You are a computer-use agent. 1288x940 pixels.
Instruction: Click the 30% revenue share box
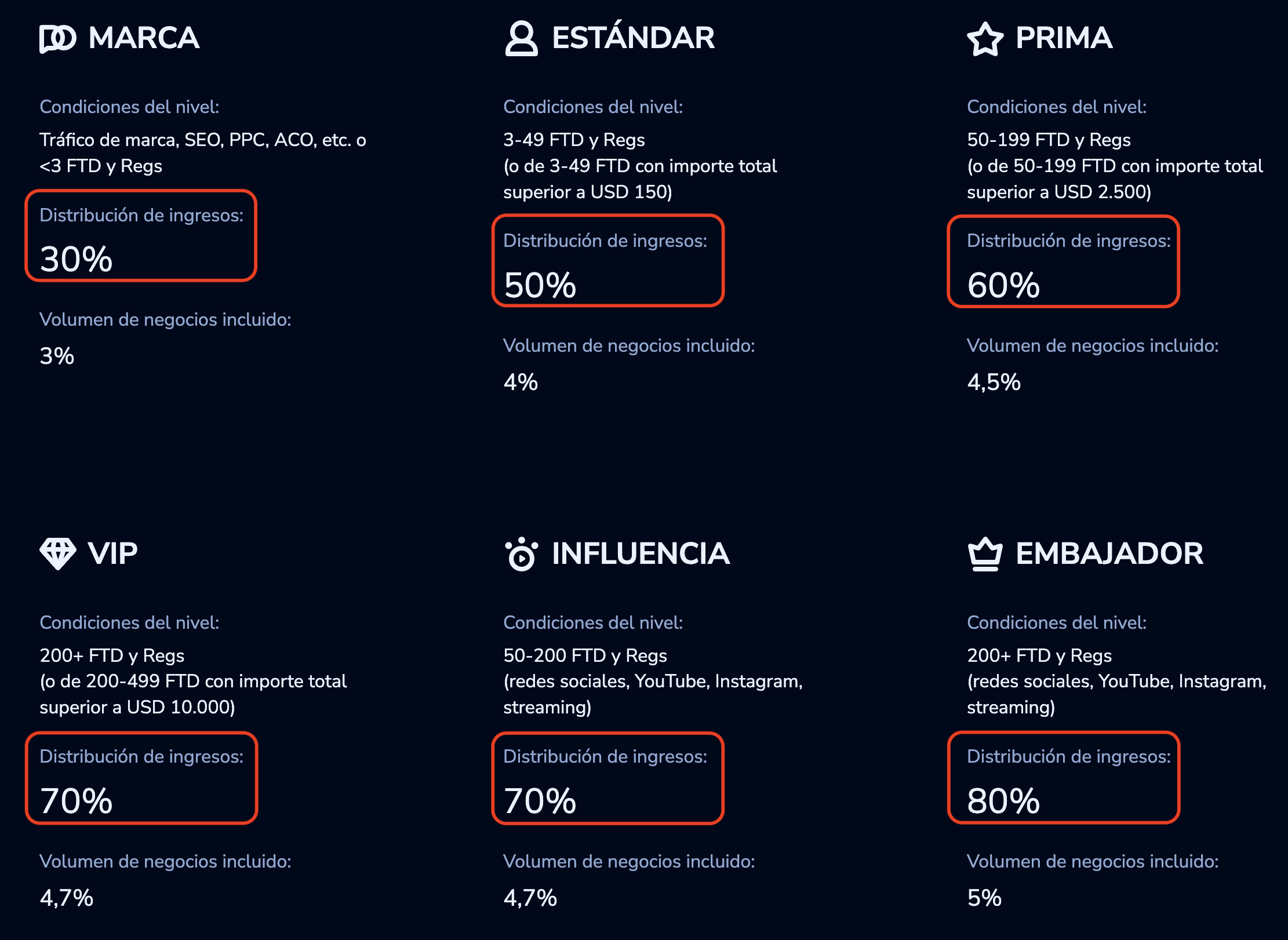pyautogui.click(x=141, y=235)
